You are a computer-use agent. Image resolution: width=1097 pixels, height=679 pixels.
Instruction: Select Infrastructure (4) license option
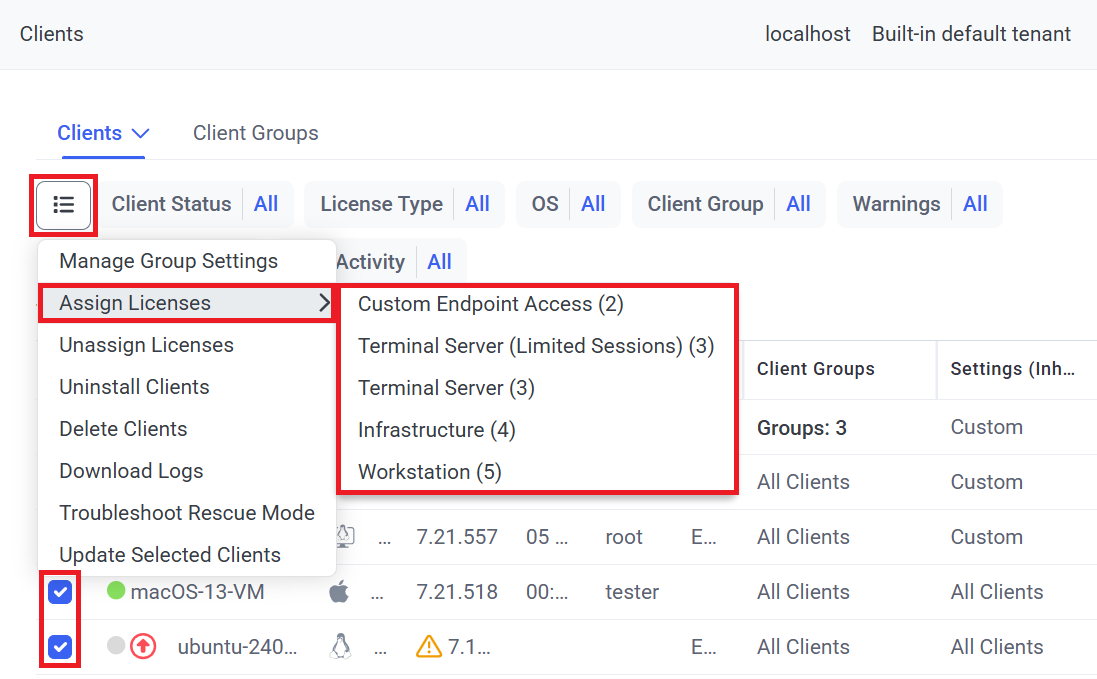point(437,430)
